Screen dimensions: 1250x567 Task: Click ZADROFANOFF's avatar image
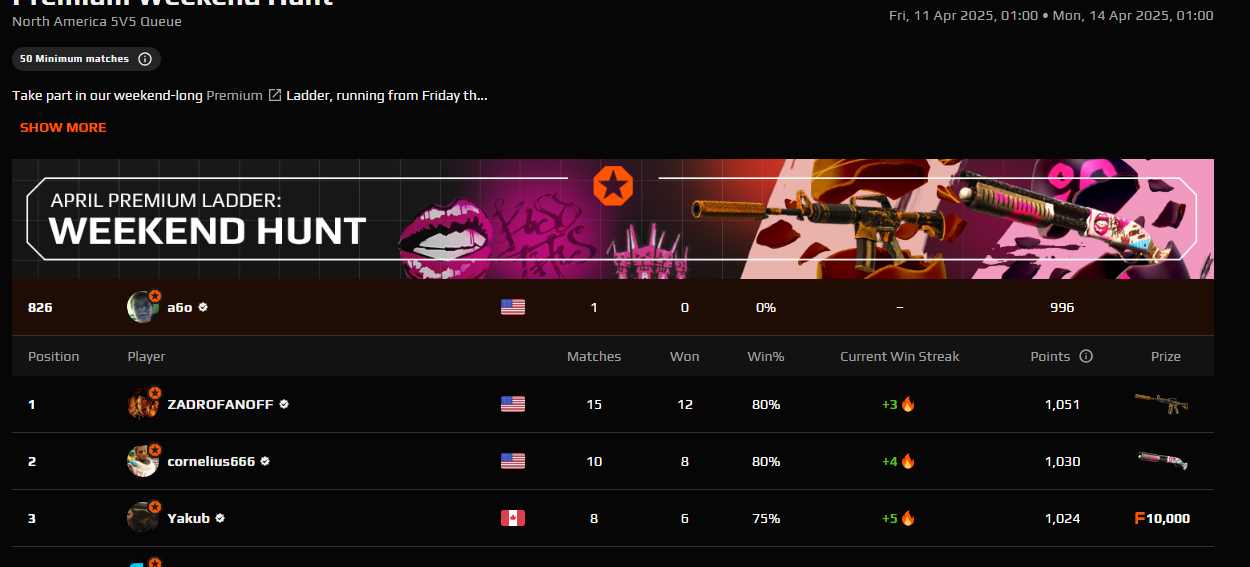coord(143,404)
